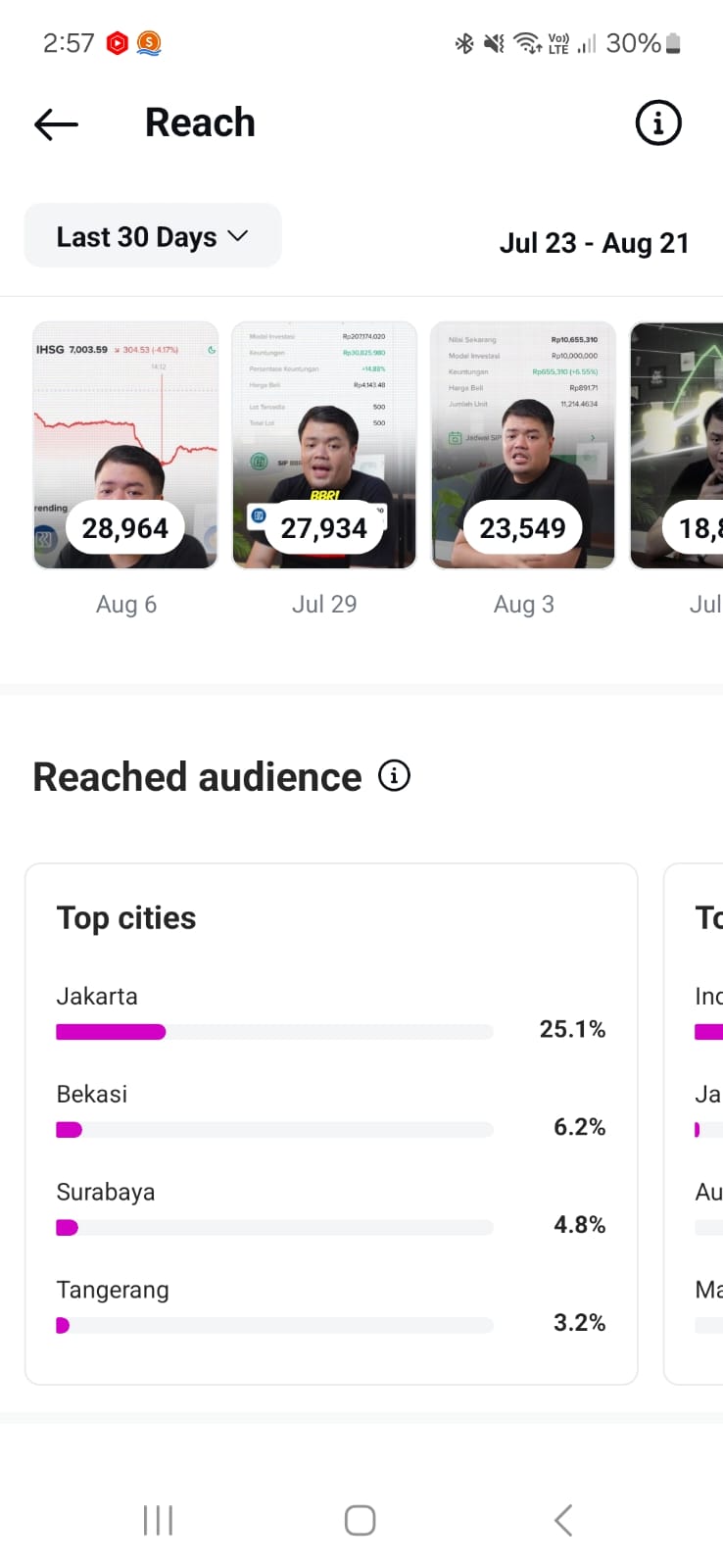723x1568 pixels.
Task: Expand the Last 30 Days dropdown
Action: (153, 236)
